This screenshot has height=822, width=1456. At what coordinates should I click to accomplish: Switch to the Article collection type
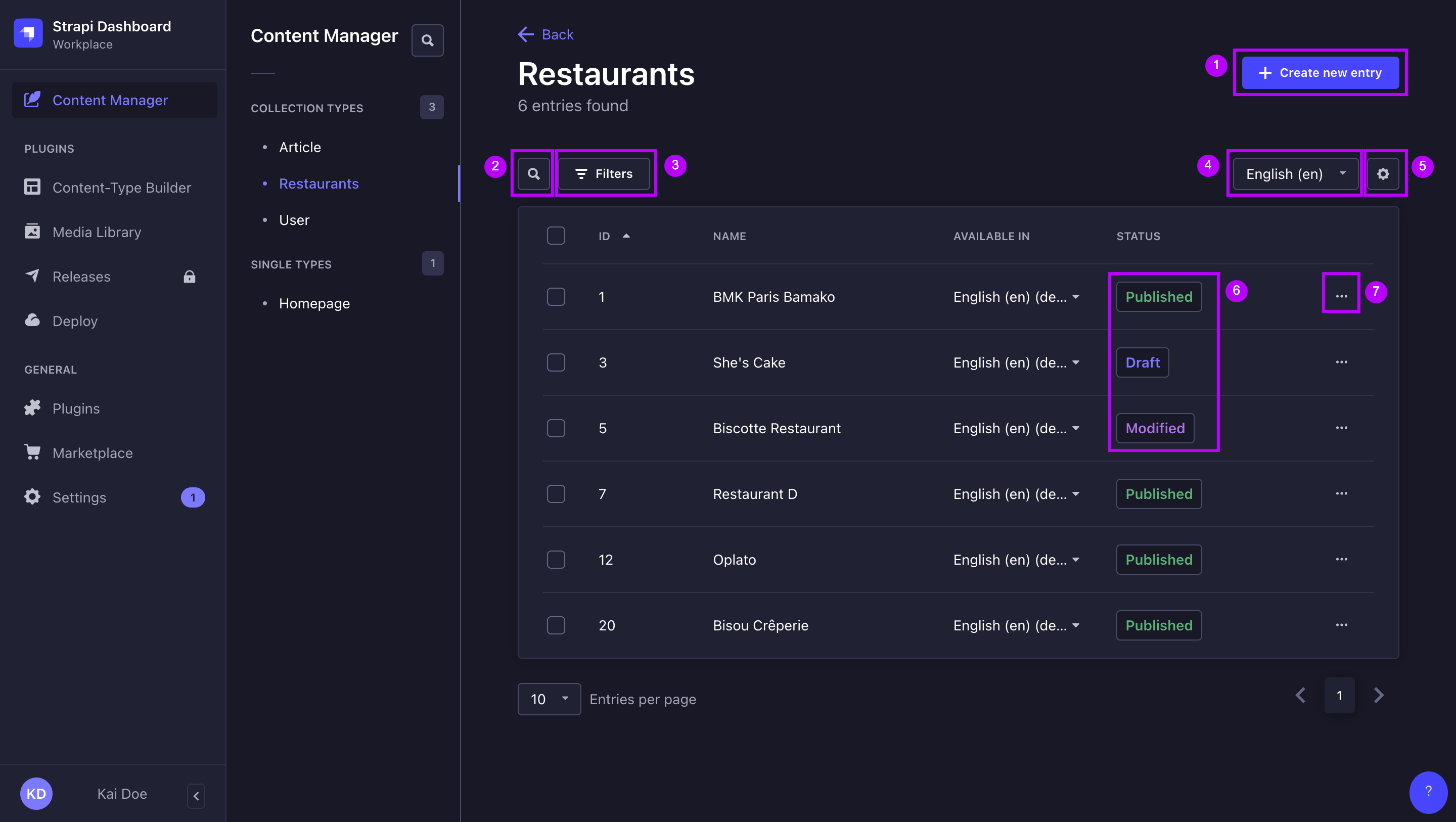[300, 147]
